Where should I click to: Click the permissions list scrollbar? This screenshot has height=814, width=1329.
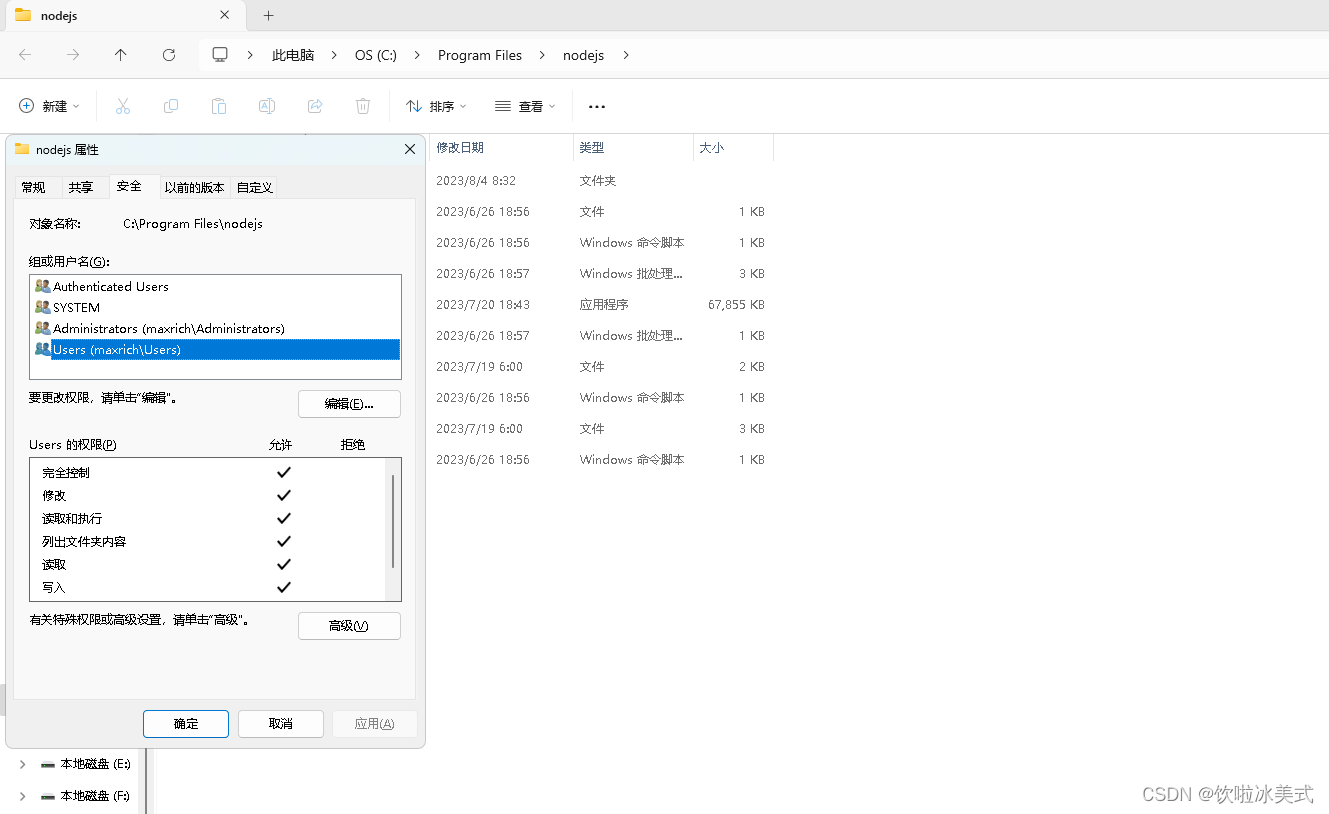pyautogui.click(x=393, y=521)
